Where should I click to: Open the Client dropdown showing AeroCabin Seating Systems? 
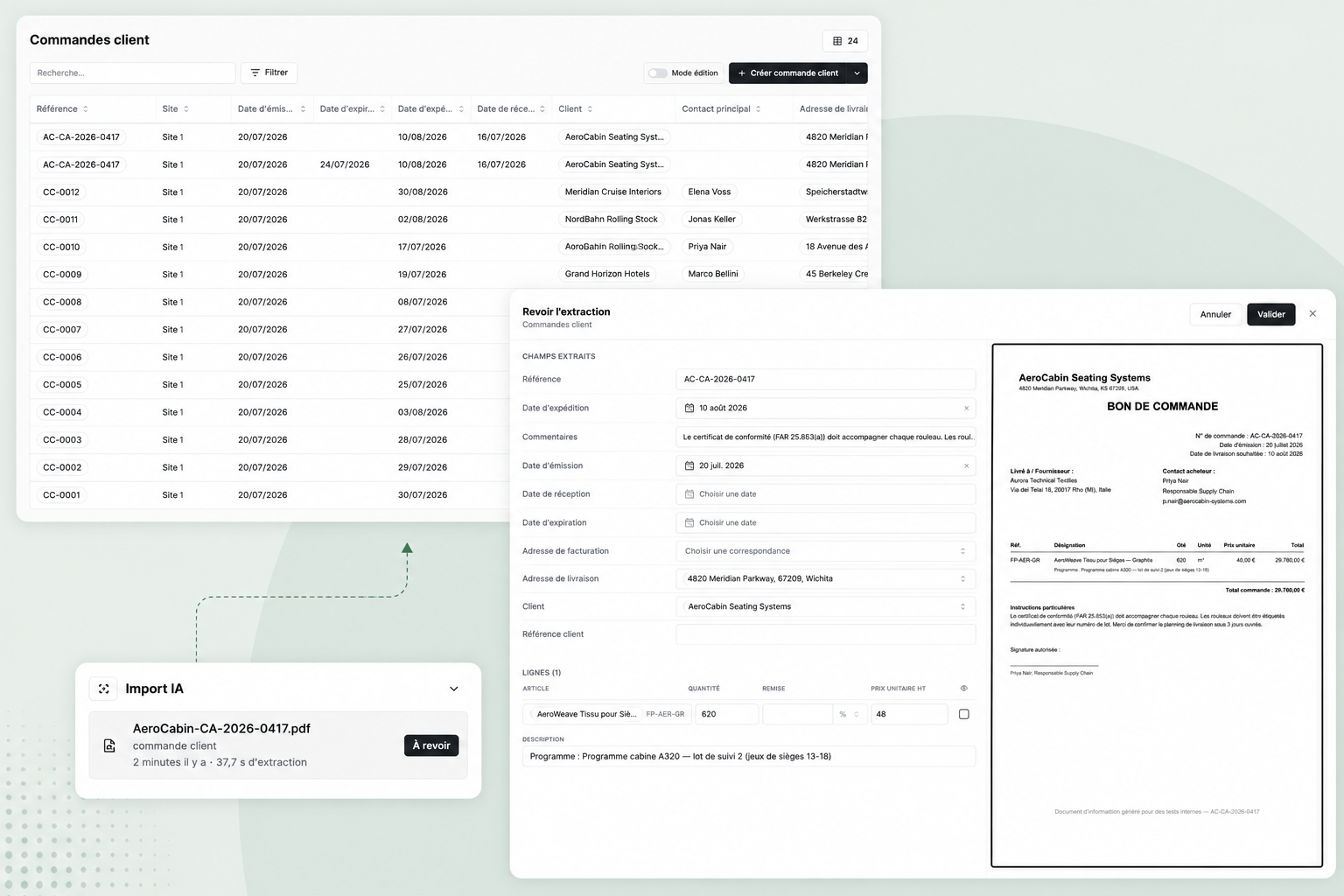point(825,606)
